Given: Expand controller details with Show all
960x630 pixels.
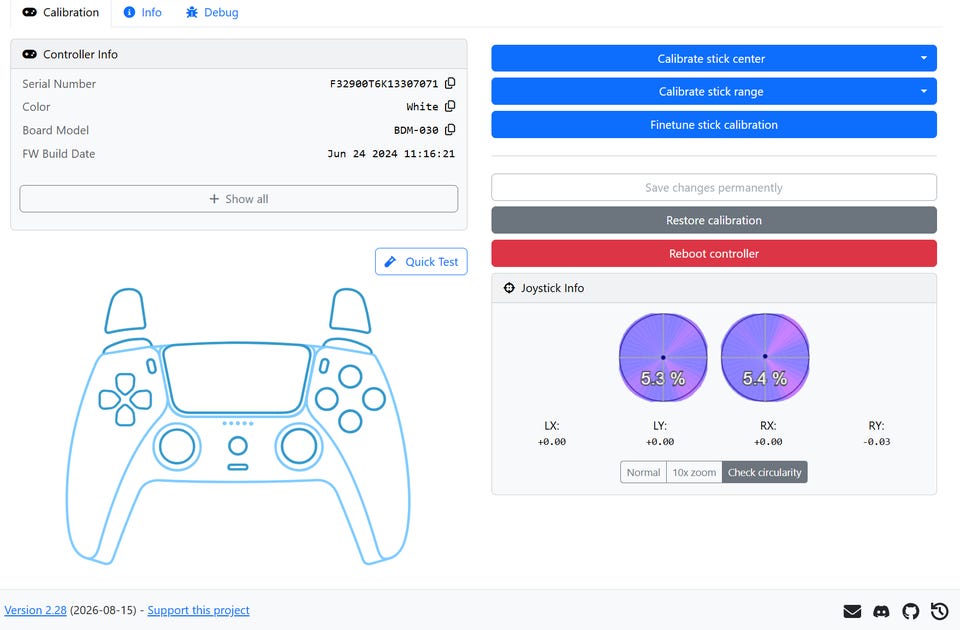Looking at the screenshot, I should (x=239, y=199).
